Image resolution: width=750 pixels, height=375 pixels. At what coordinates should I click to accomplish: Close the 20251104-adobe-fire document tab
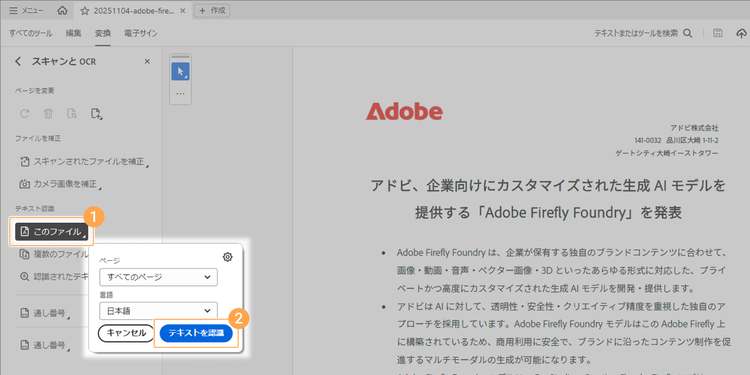tap(182, 11)
